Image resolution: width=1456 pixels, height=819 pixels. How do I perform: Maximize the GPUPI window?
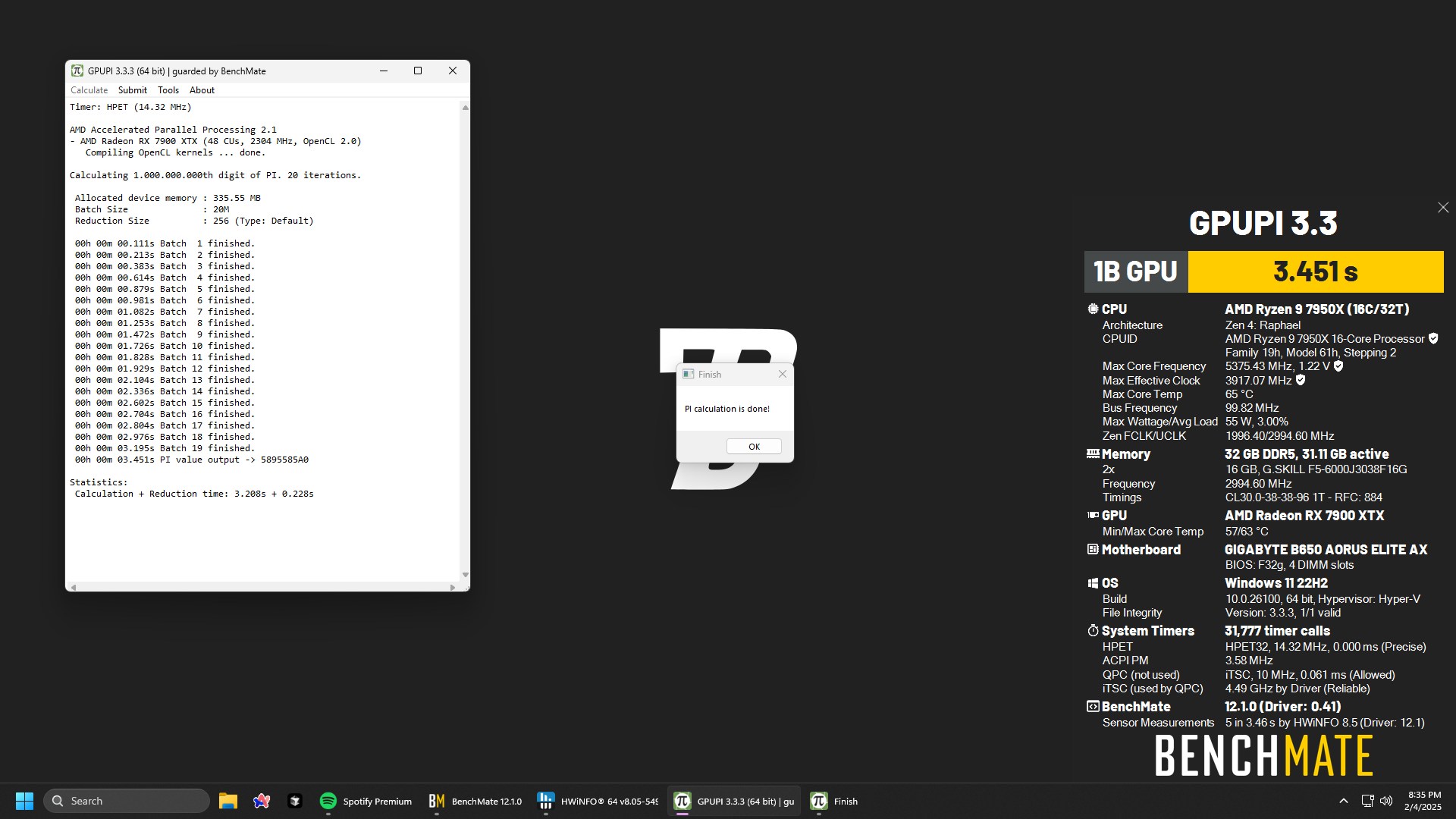tap(418, 71)
